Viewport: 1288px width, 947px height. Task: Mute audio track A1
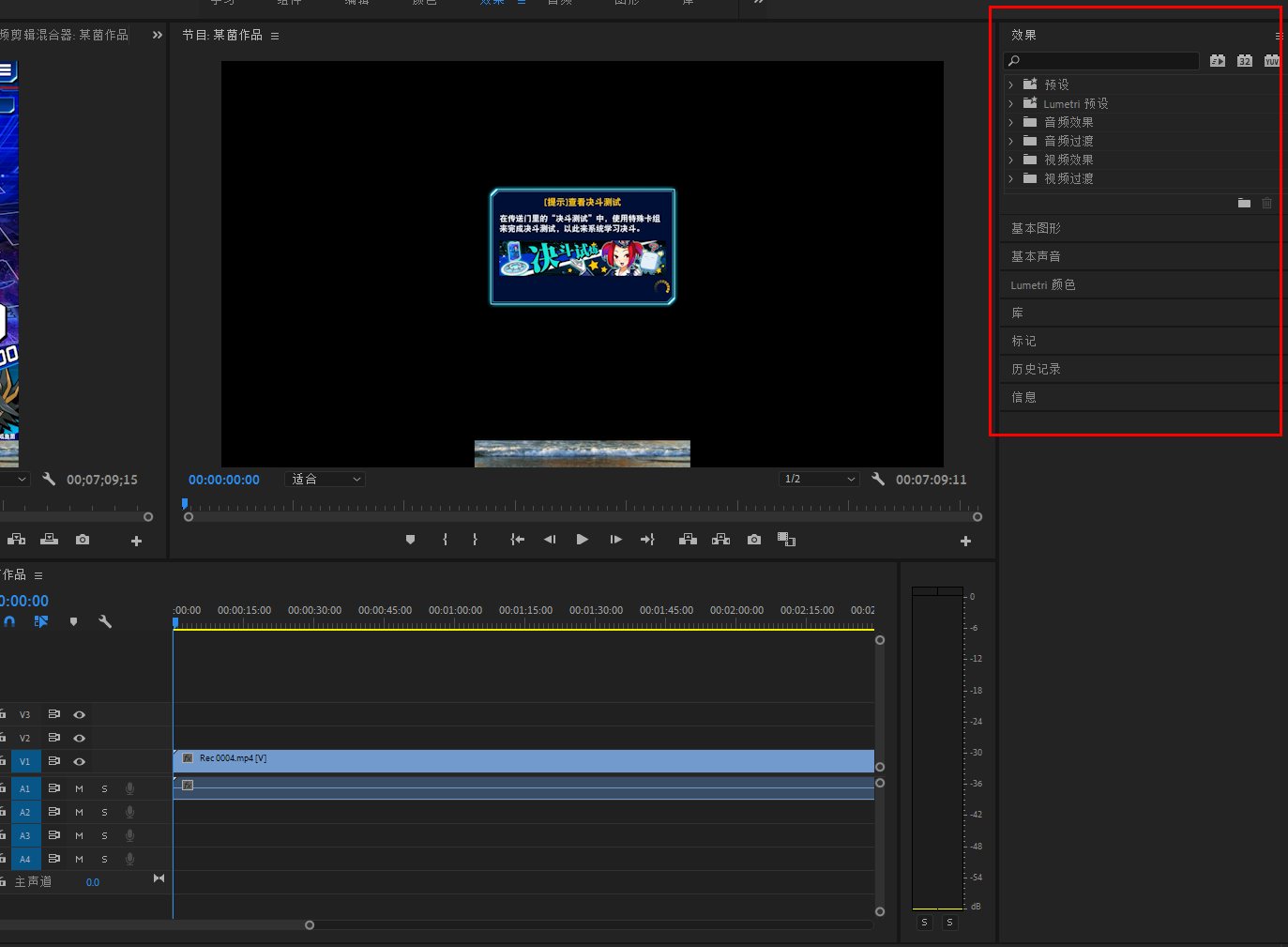pyautogui.click(x=79, y=788)
